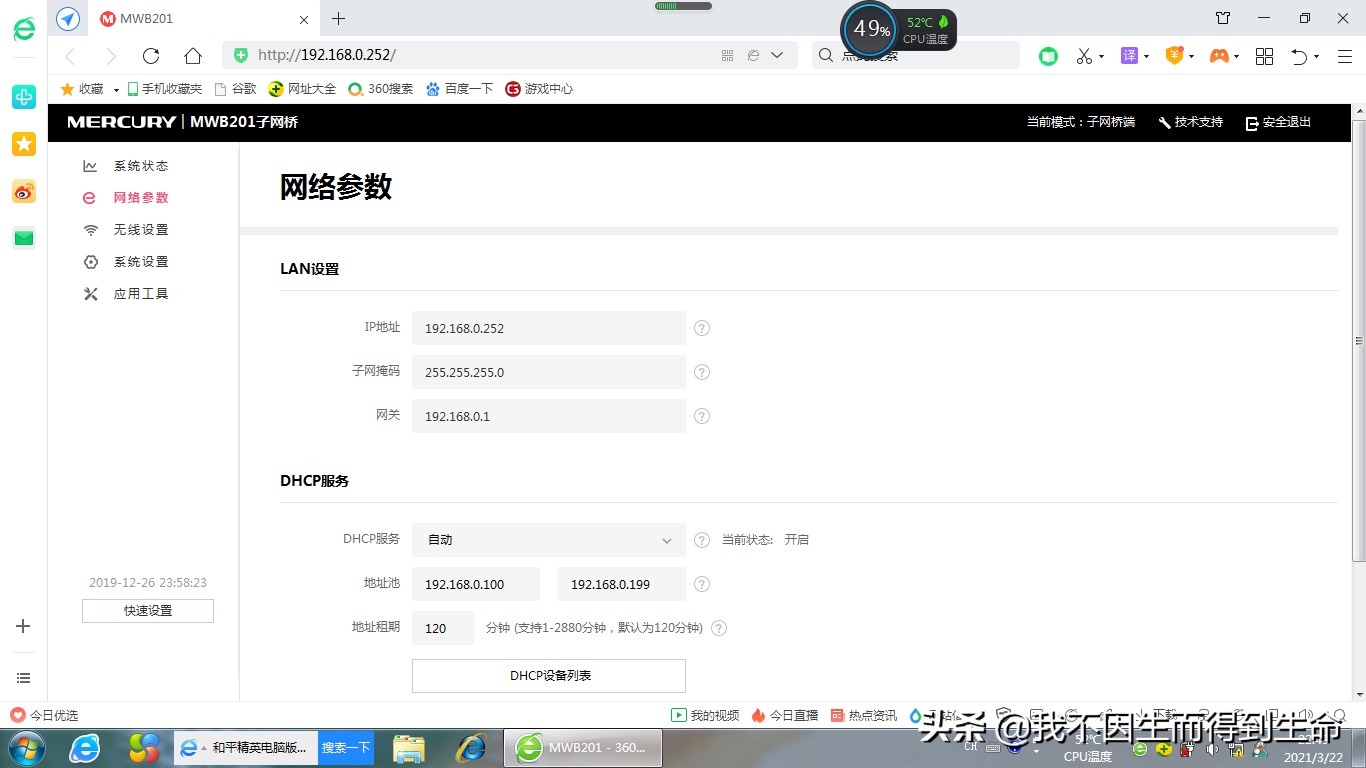The image size is (1366, 768).
Task: Open Weibo from the left edge sidebar
Action: [23, 190]
